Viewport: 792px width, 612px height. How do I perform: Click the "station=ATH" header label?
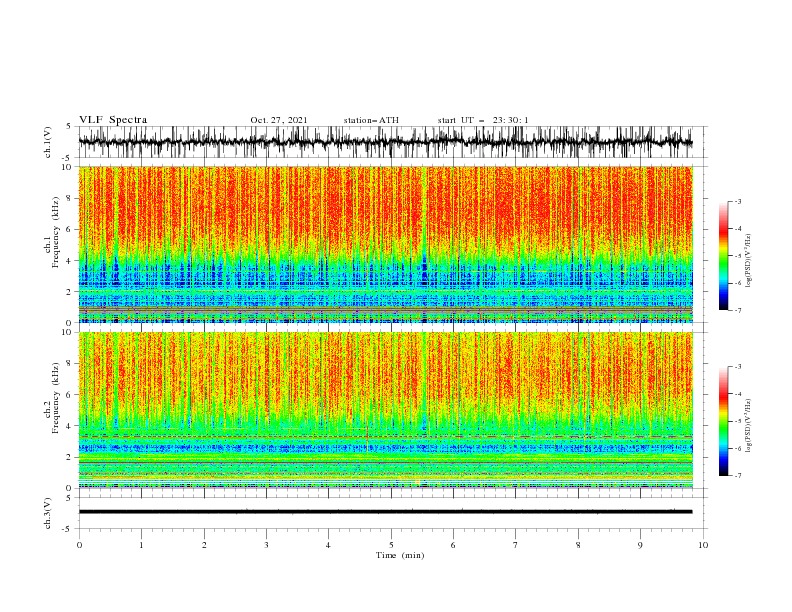(x=371, y=120)
